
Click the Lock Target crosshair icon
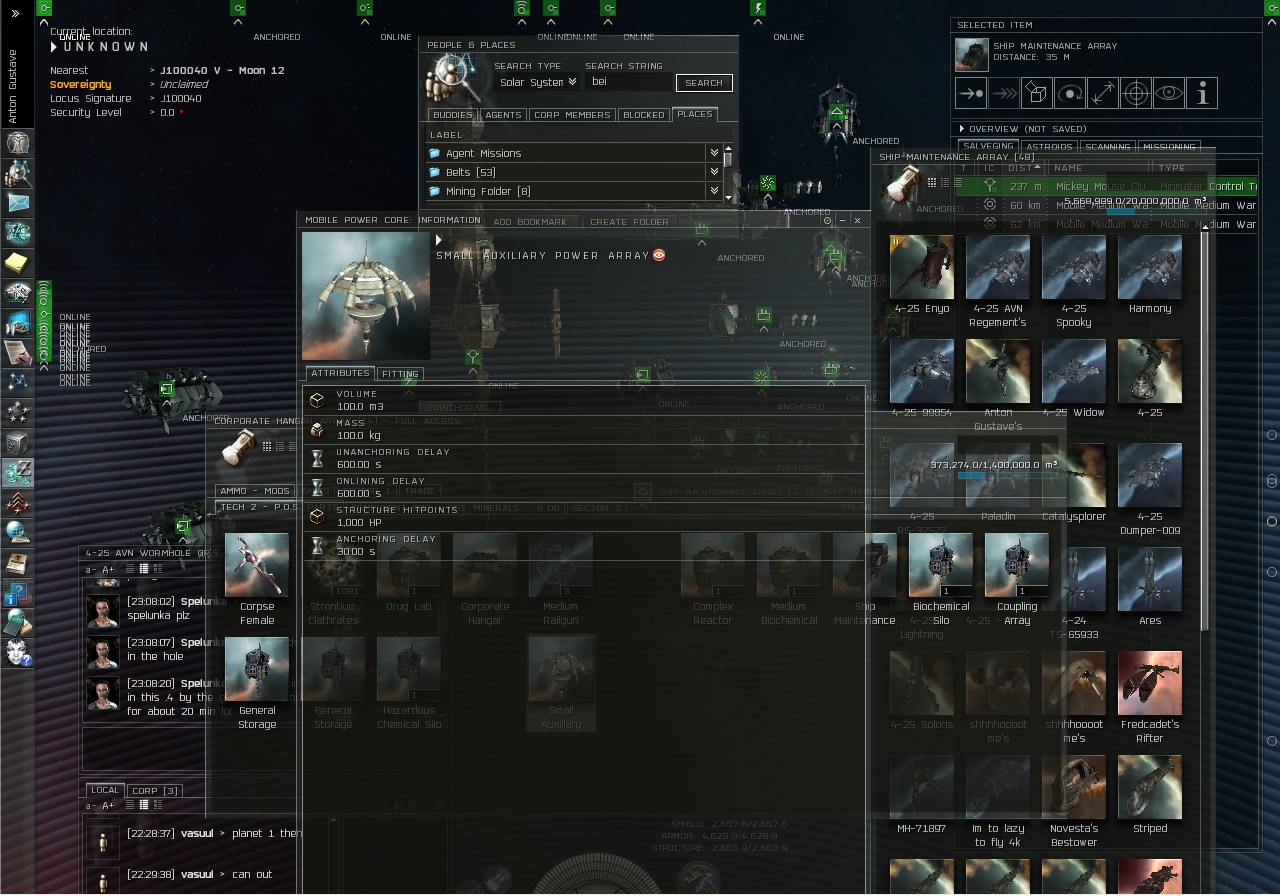click(1136, 93)
